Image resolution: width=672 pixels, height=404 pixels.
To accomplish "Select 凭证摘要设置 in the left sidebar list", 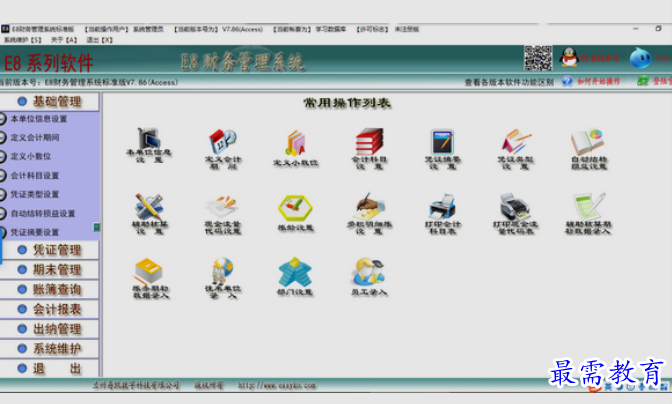I will [35, 232].
